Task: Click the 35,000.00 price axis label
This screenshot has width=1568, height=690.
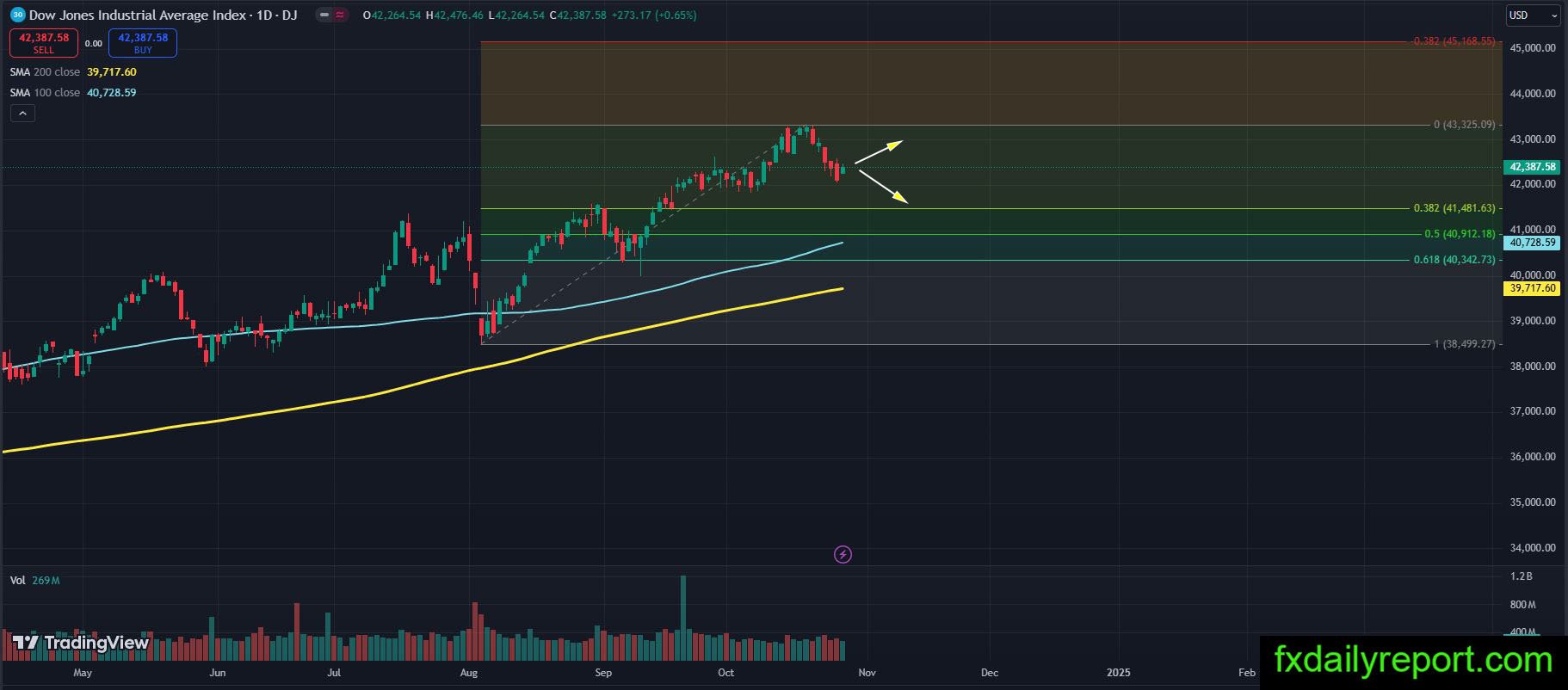Action: pos(1533,502)
